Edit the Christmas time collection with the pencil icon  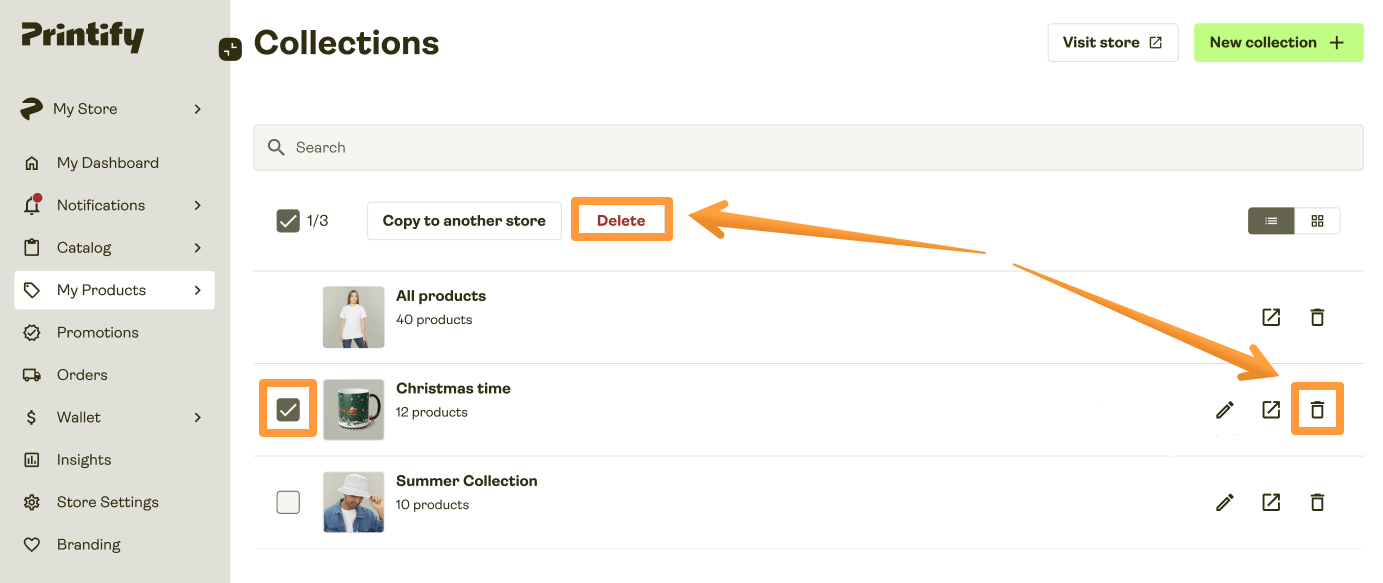coord(1224,409)
